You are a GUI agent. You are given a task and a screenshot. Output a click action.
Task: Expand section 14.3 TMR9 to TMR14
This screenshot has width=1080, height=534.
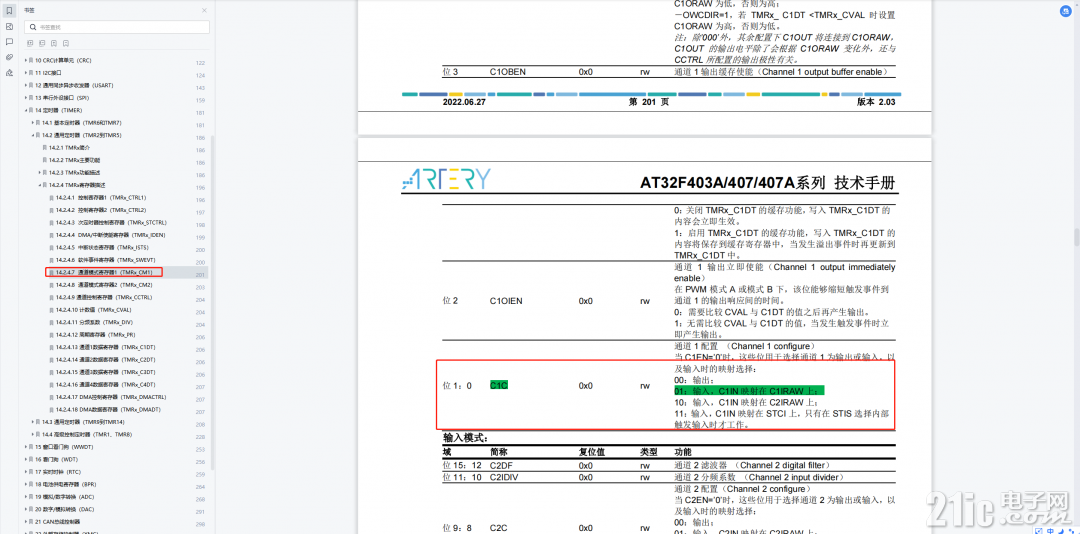click(x=32, y=422)
